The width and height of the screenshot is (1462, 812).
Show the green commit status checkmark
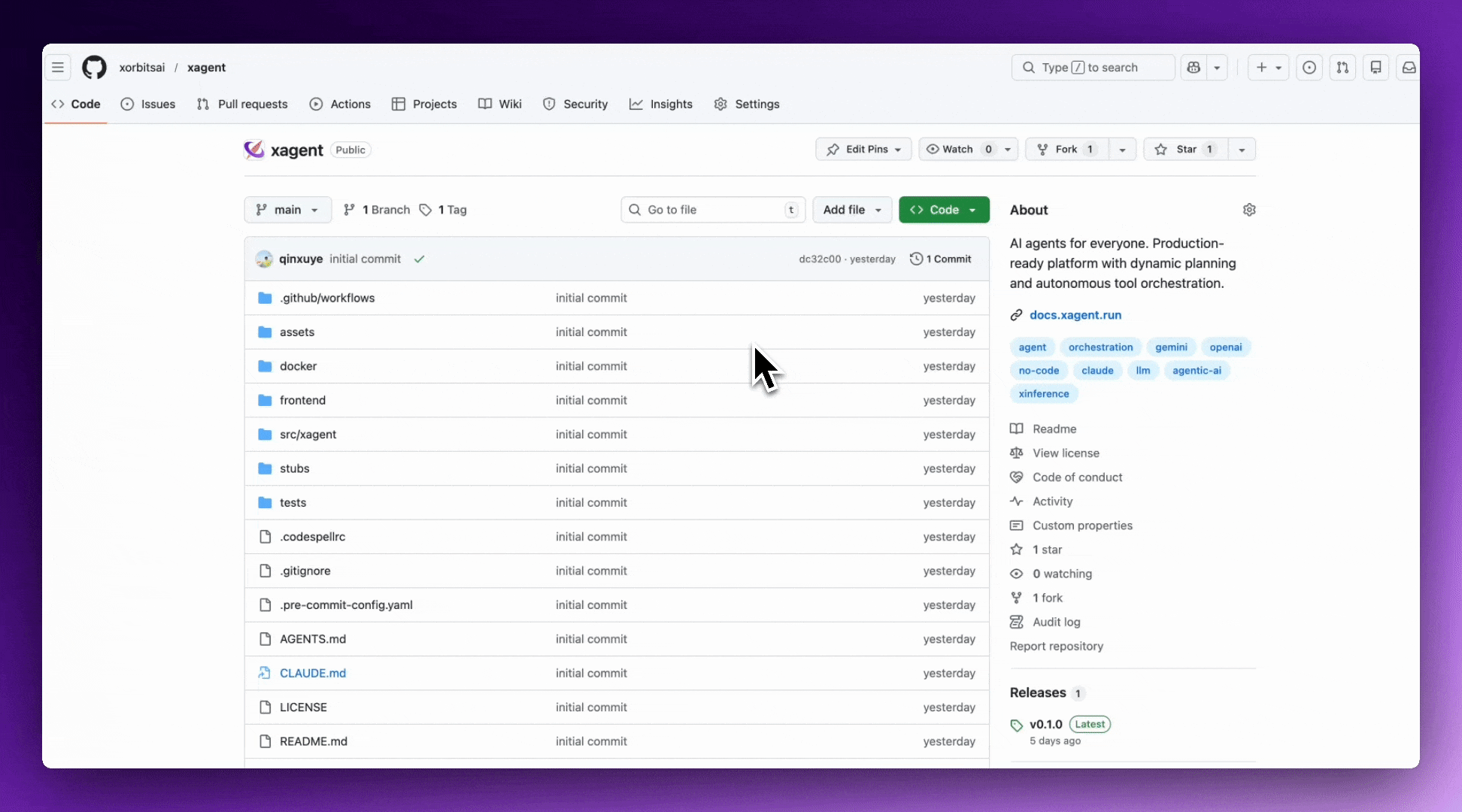click(420, 259)
